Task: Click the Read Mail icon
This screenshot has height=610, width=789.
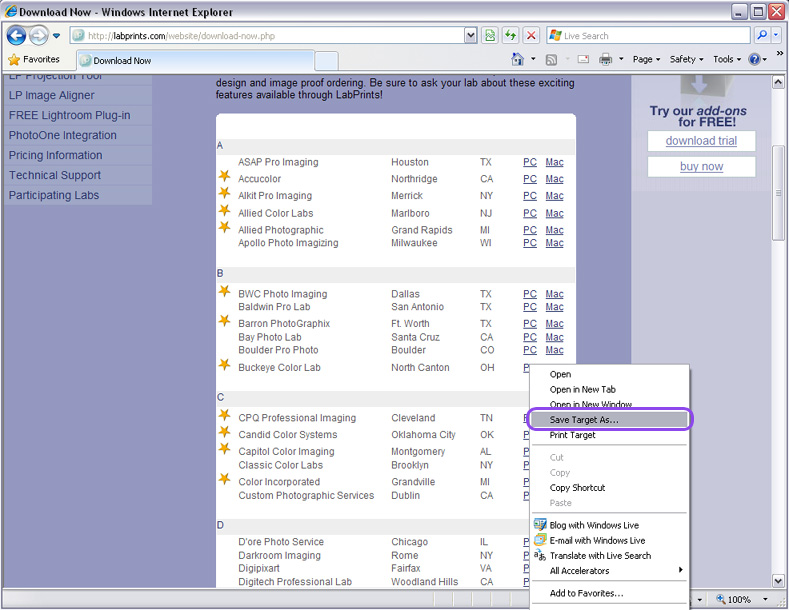Action: [x=583, y=59]
